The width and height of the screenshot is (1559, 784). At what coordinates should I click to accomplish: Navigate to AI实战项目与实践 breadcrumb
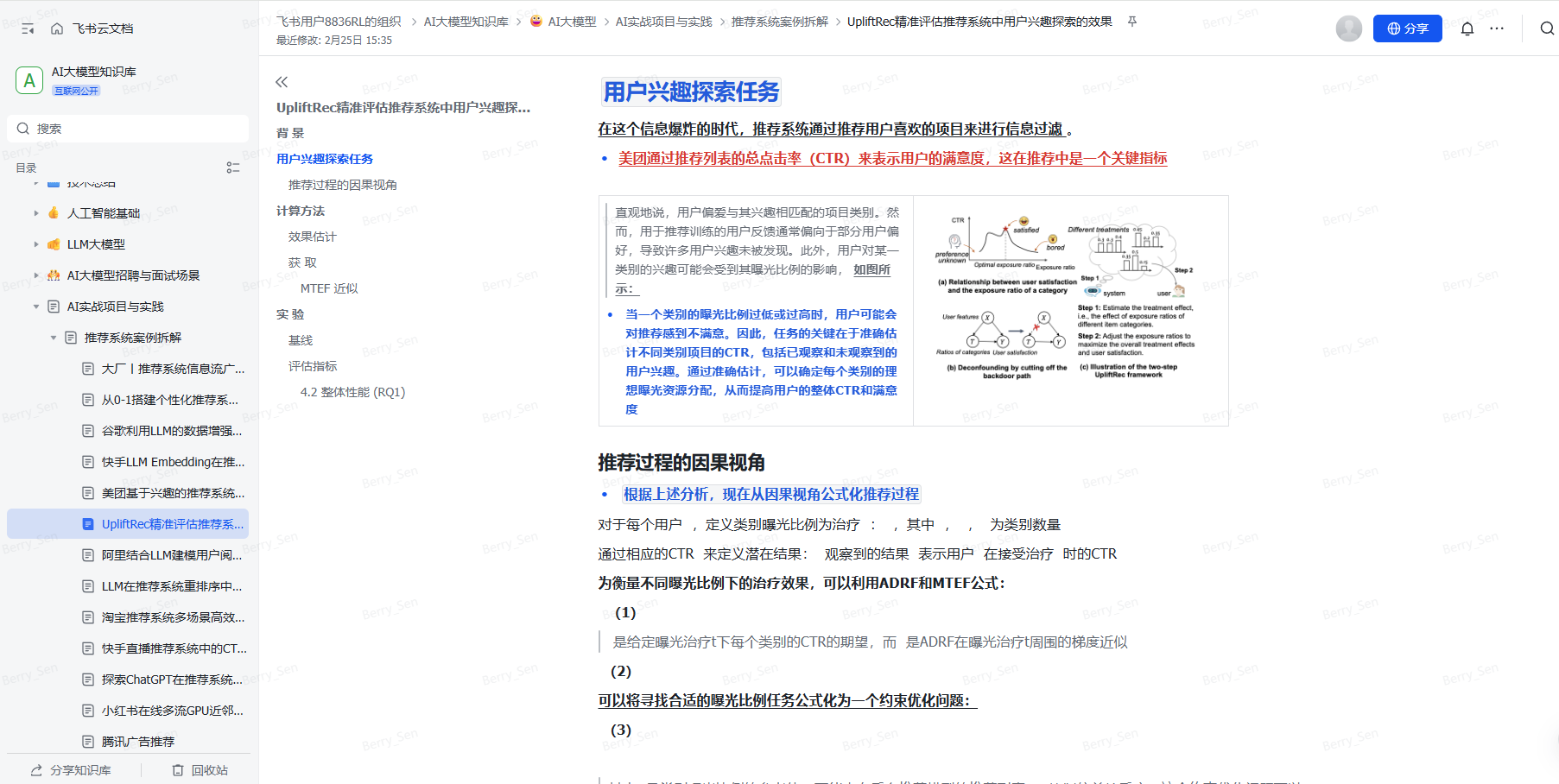[664, 22]
